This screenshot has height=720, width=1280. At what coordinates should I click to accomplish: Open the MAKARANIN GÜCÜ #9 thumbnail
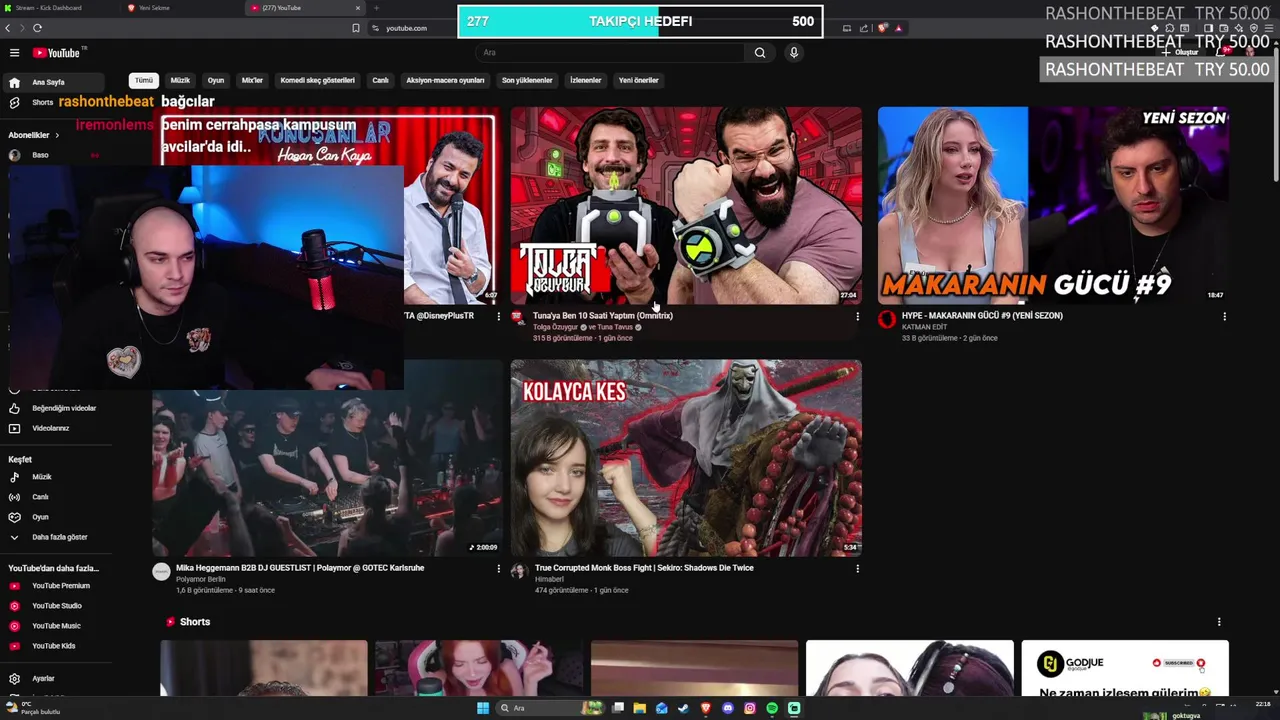click(1053, 205)
